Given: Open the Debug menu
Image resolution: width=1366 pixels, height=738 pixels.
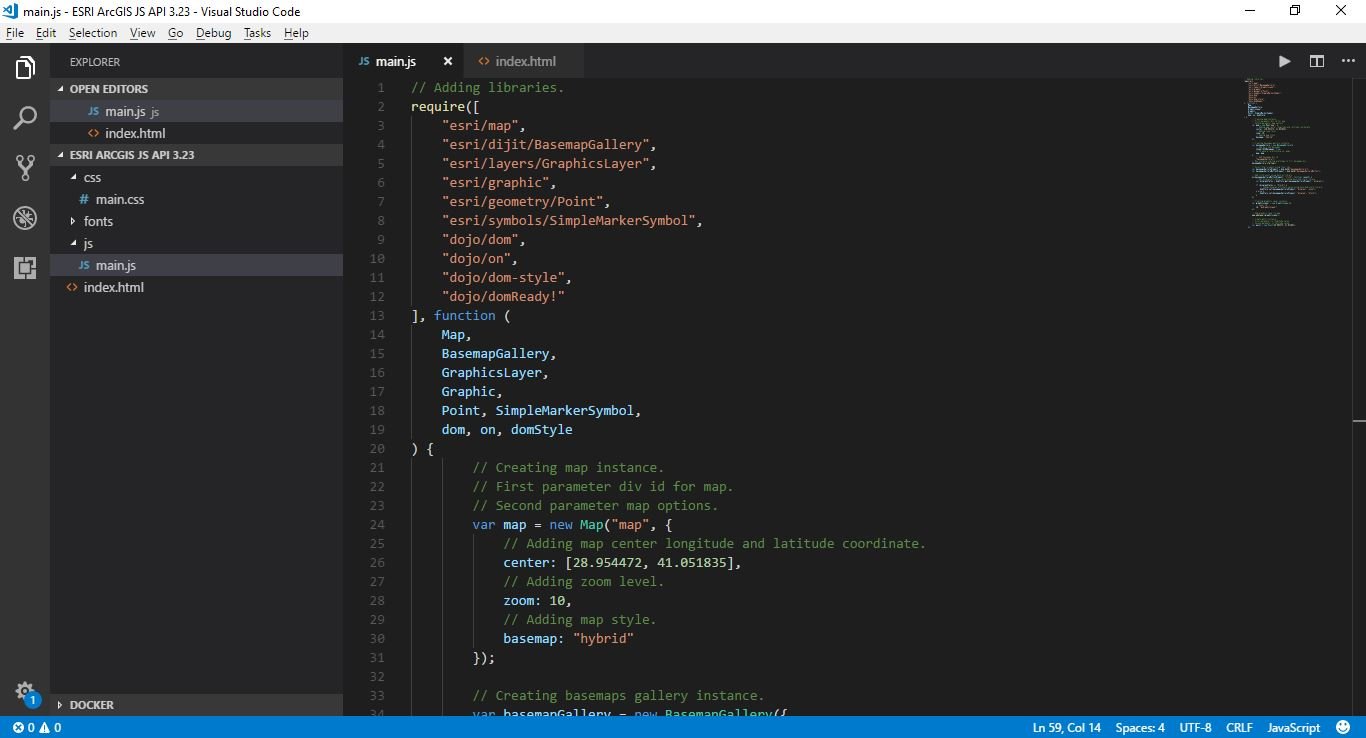Looking at the screenshot, I should (213, 33).
